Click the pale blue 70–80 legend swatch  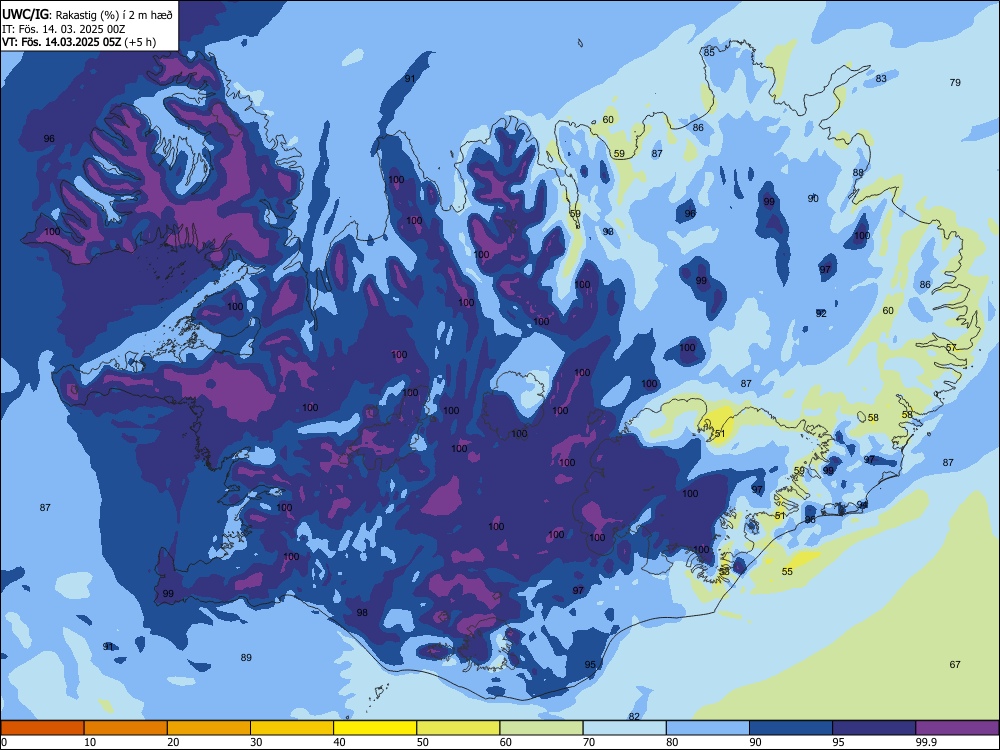(624, 728)
